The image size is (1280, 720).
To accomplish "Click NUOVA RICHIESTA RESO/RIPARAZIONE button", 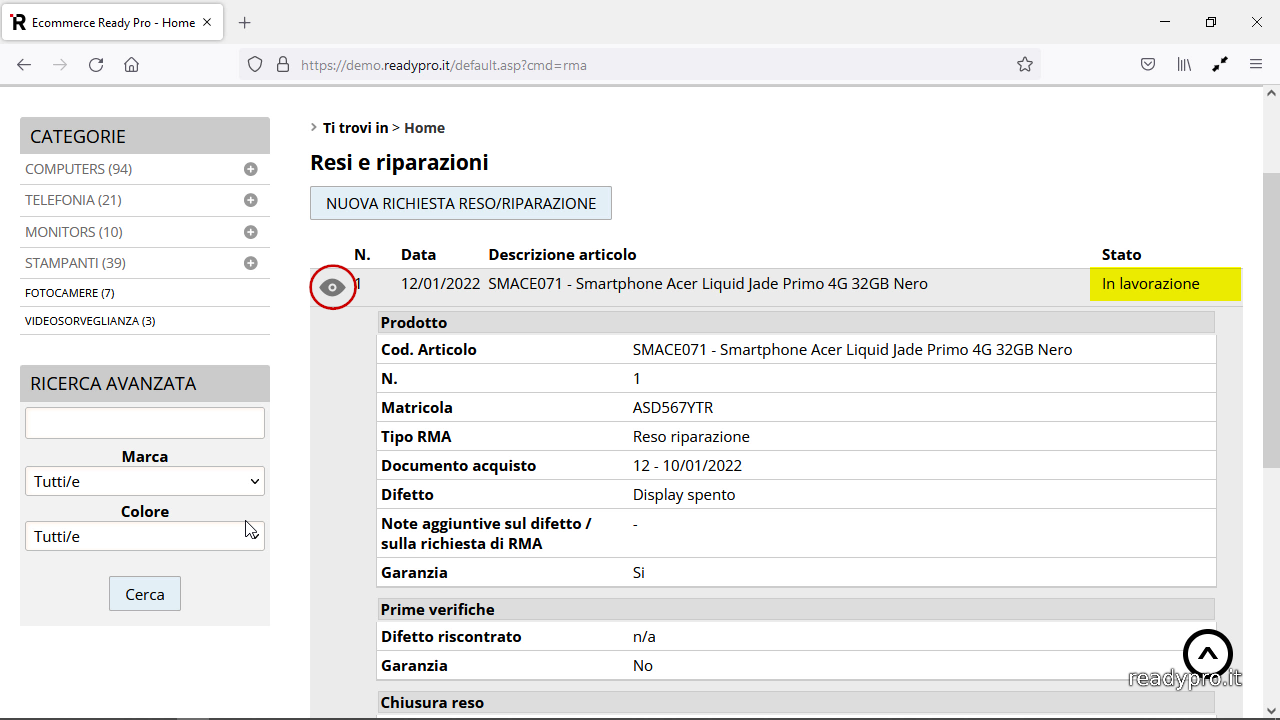I will (461, 203).
